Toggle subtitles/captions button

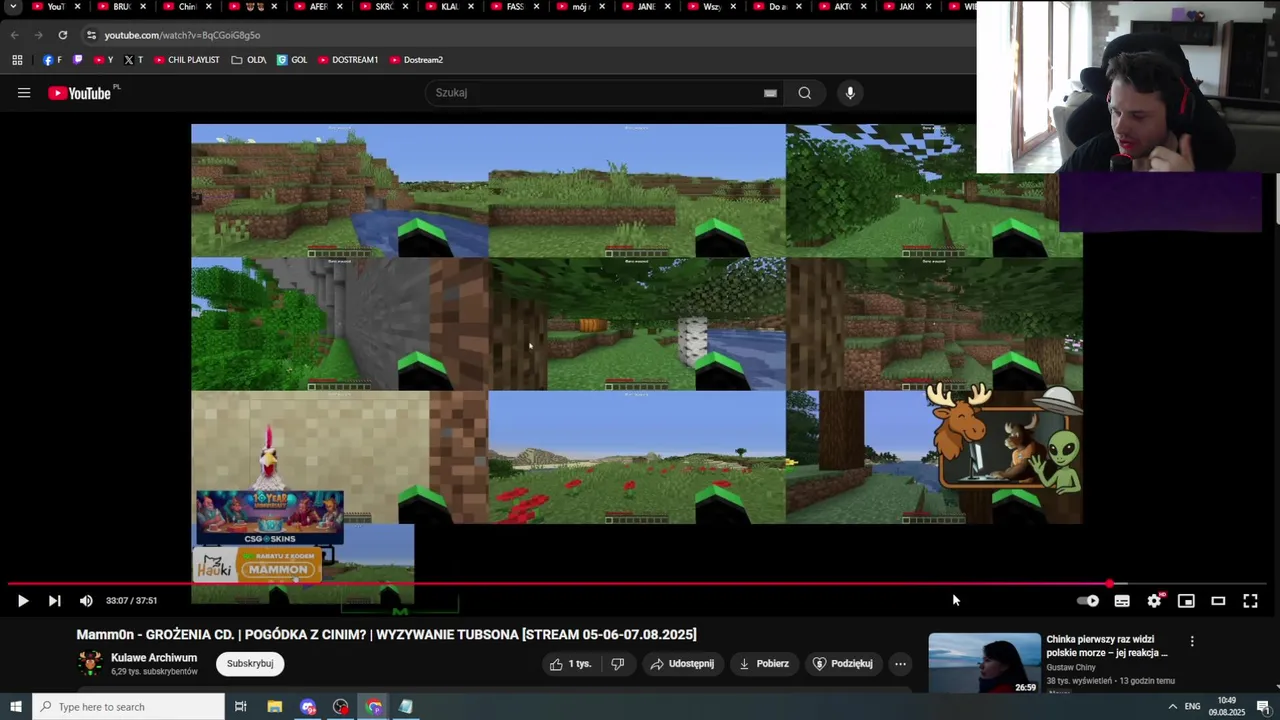tap(1122, 601)
